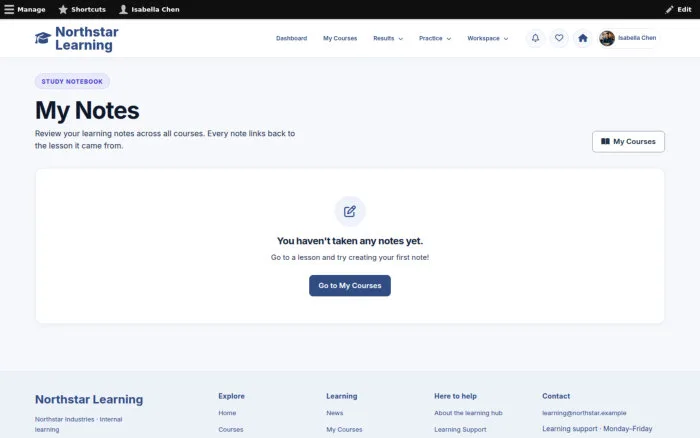This screenshot has height=438, width=700.
Task: Click the Shortcuts star icon
Action: [x=63, y=9]
